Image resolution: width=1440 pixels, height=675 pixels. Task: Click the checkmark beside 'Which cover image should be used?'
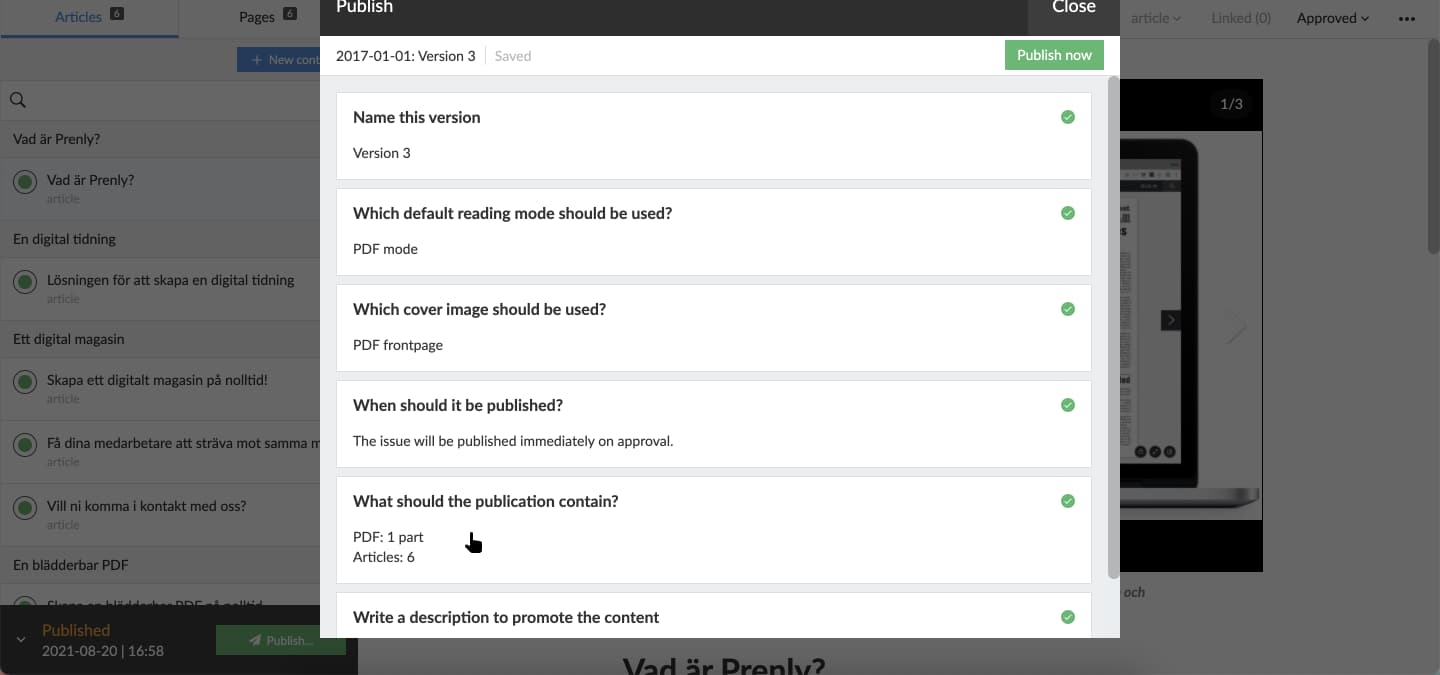pos(1067,309)
